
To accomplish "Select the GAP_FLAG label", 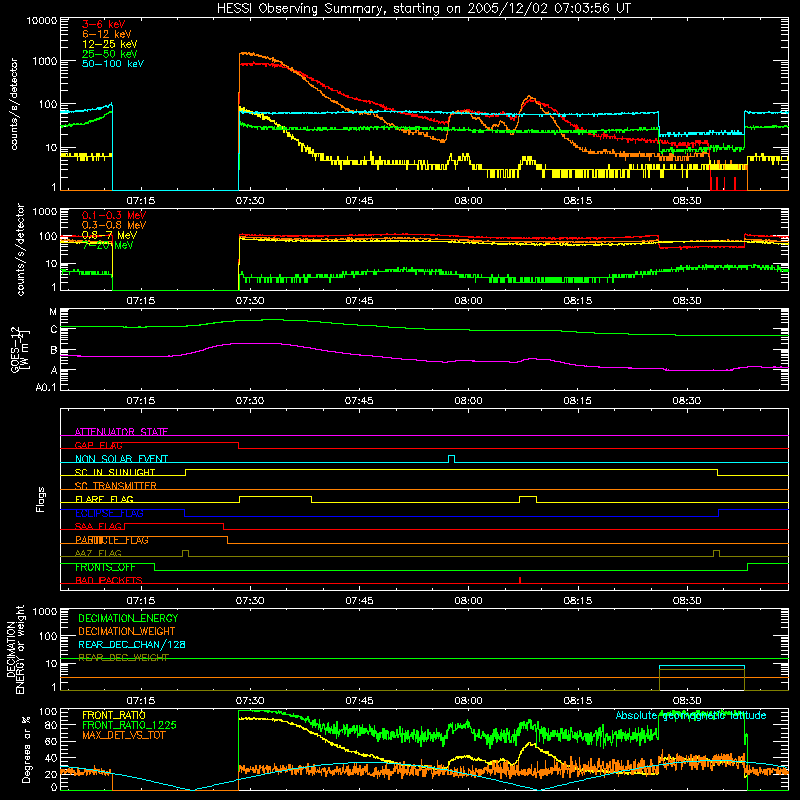I will 98,445.
